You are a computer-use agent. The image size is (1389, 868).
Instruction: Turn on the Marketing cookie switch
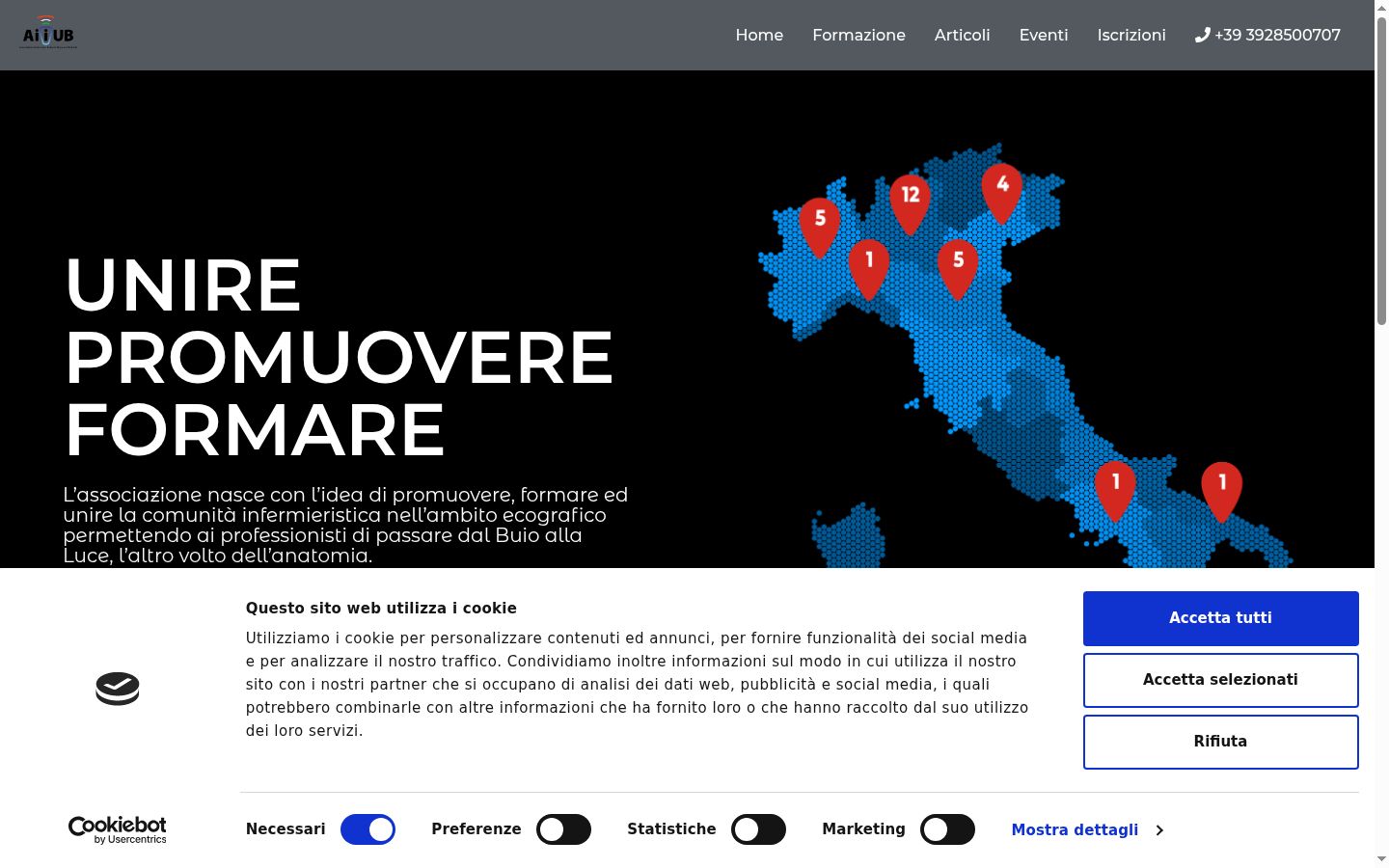click(x=947, y=829)
